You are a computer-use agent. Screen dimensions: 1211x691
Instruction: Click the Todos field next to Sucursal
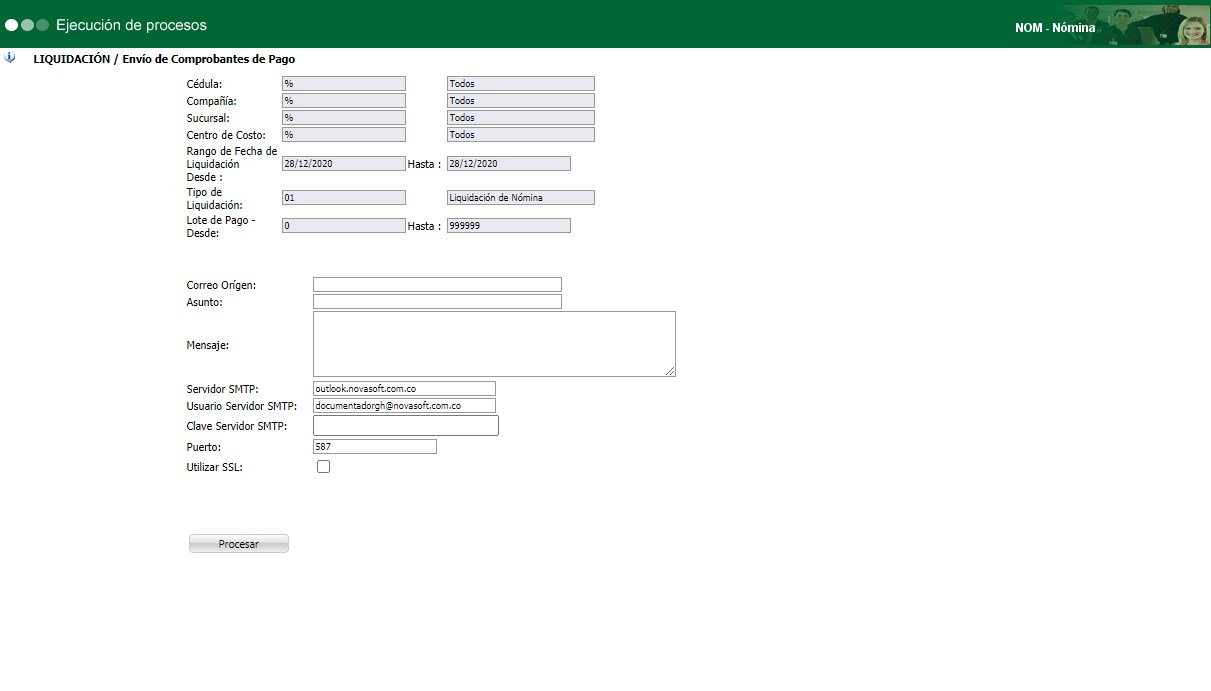[x=521, y=118]
